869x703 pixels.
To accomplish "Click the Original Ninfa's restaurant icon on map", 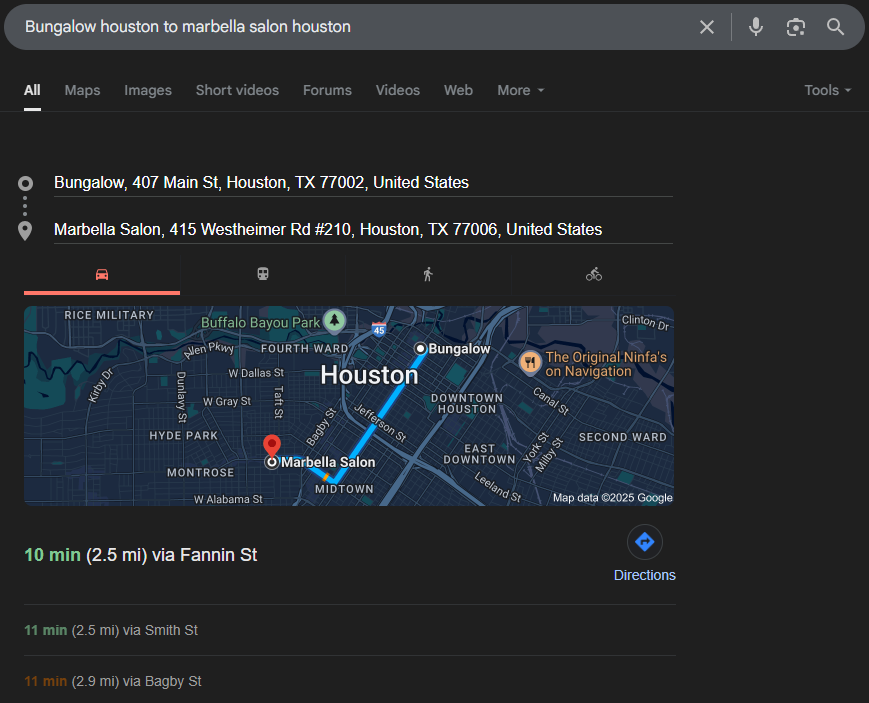I will [530, 363].
